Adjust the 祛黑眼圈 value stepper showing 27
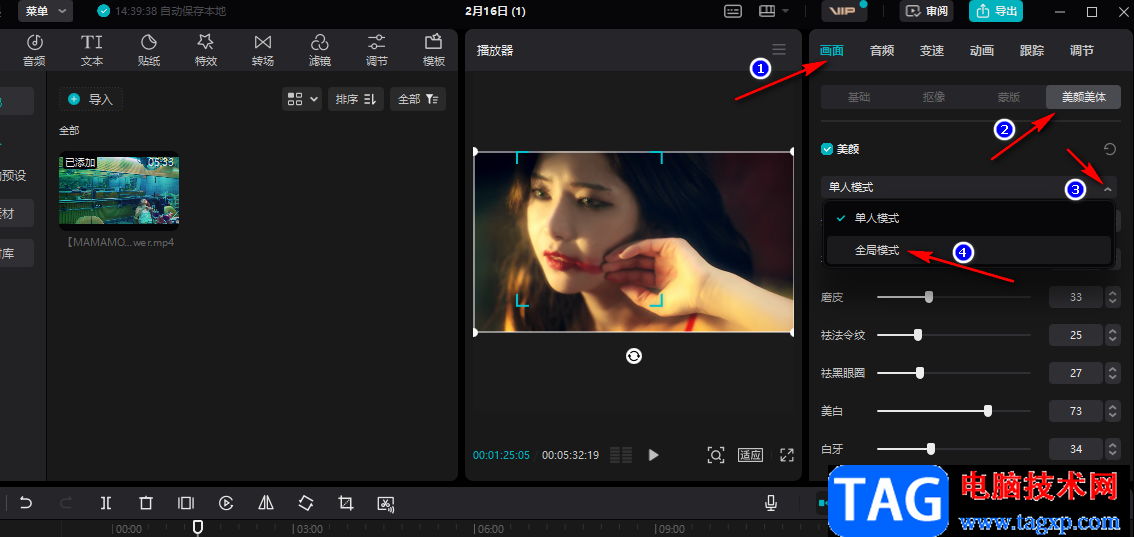 1113,373
